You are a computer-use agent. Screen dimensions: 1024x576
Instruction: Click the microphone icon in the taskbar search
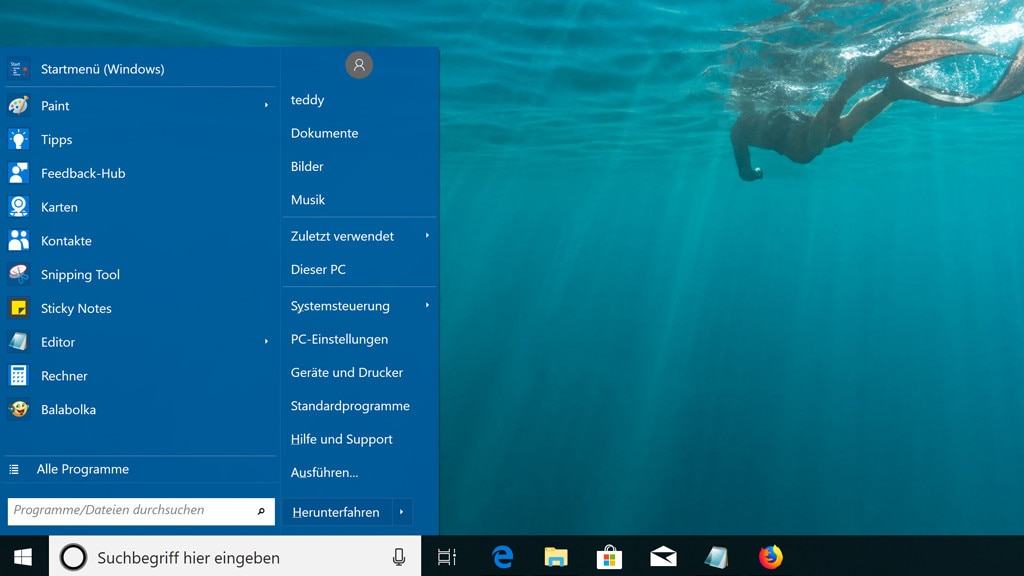tap(399, 556)
